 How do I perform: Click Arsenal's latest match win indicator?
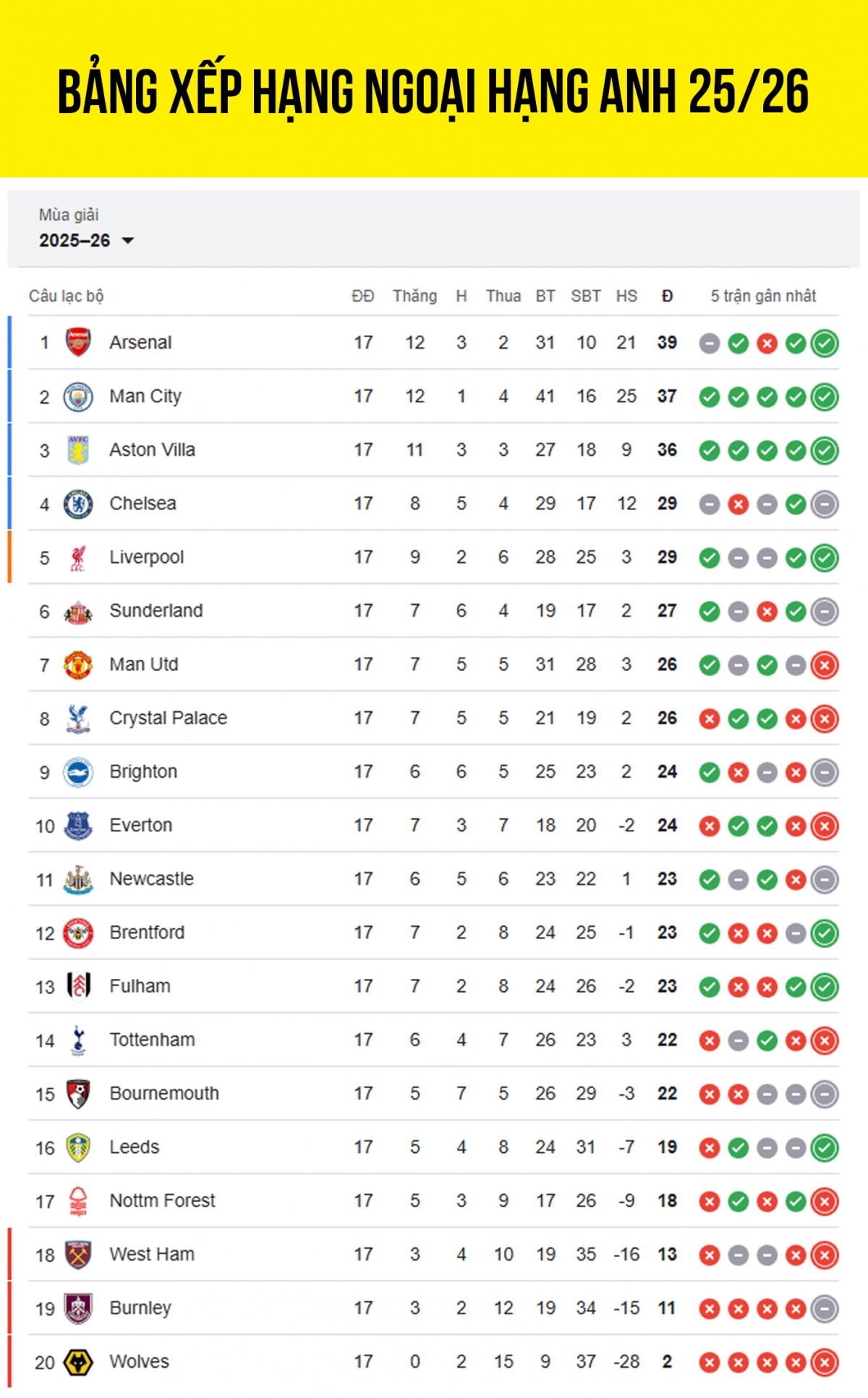824,343
